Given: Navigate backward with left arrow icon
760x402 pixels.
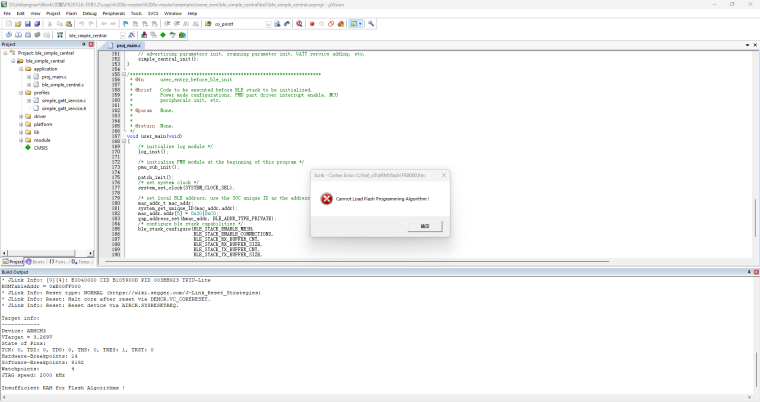Looking at the screenshot, I should 104,24.
